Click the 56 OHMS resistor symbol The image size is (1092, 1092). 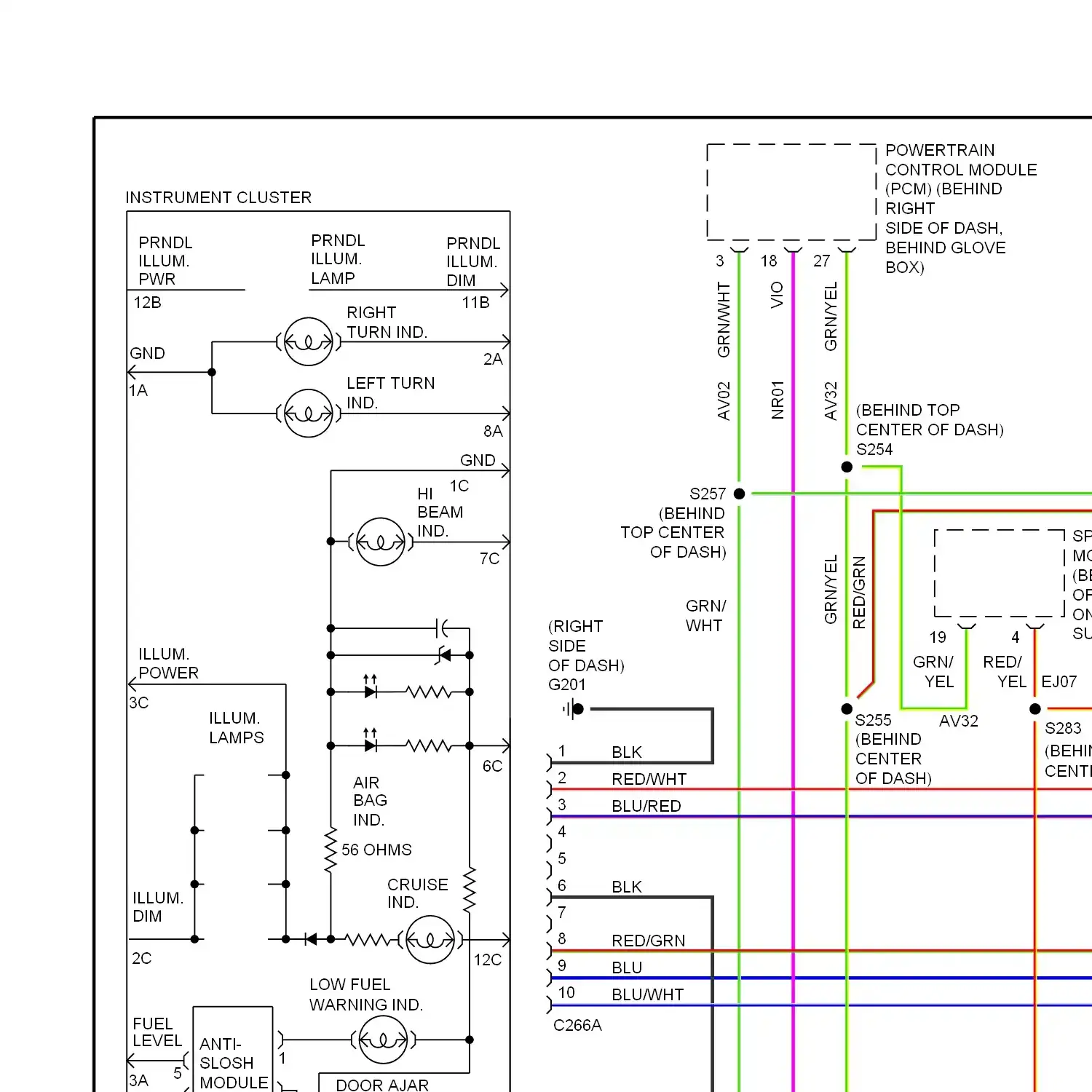pyautogui.click(x=331, y=850)
